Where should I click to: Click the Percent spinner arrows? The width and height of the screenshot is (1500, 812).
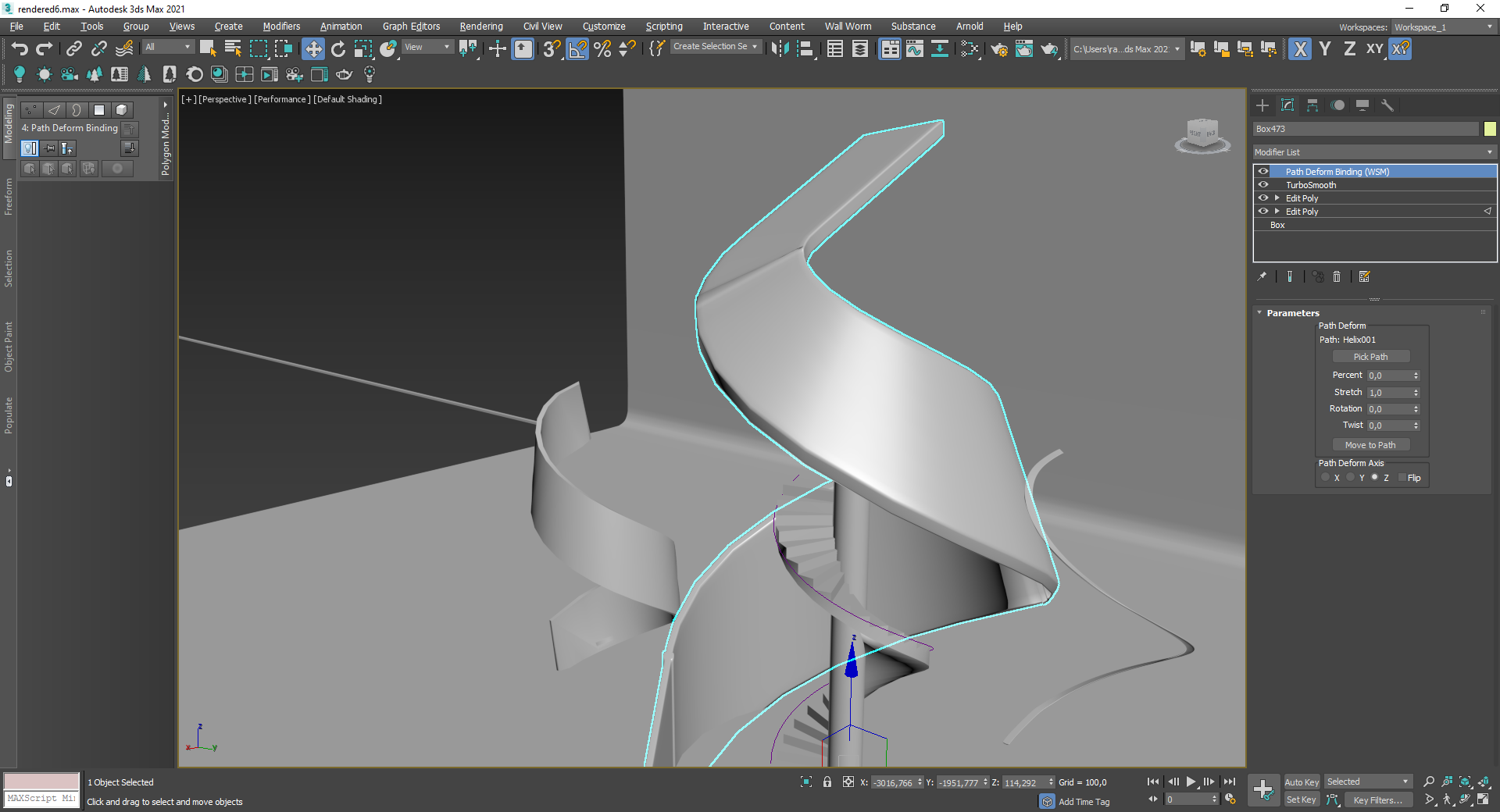coord(1416,376)
